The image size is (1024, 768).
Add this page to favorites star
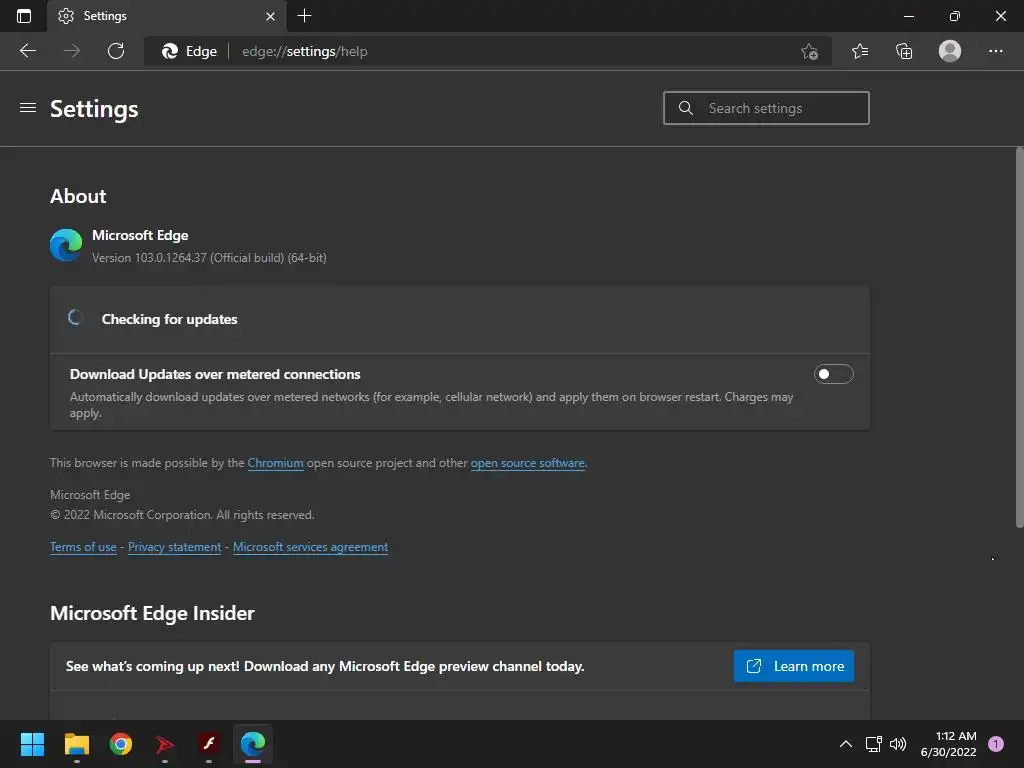point(809,52)
